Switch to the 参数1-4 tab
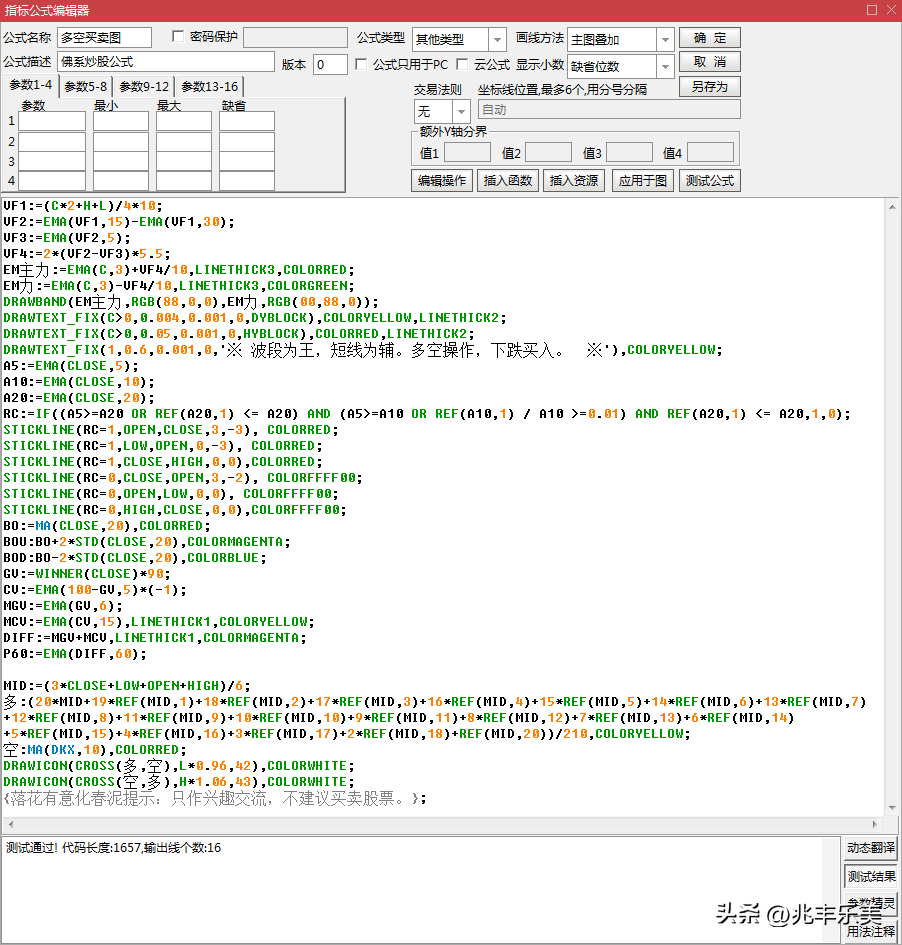 pos(31,86)
